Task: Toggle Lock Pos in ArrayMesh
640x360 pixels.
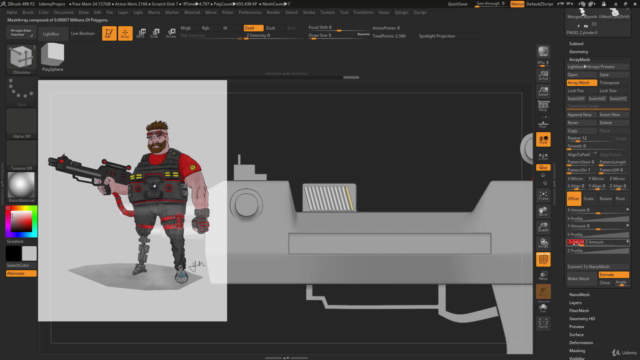Action: [x=582, y=91]
